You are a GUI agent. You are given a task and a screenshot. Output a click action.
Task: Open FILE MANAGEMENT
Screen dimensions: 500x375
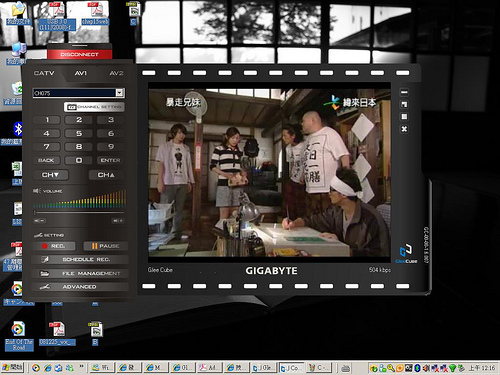point(80,274)
